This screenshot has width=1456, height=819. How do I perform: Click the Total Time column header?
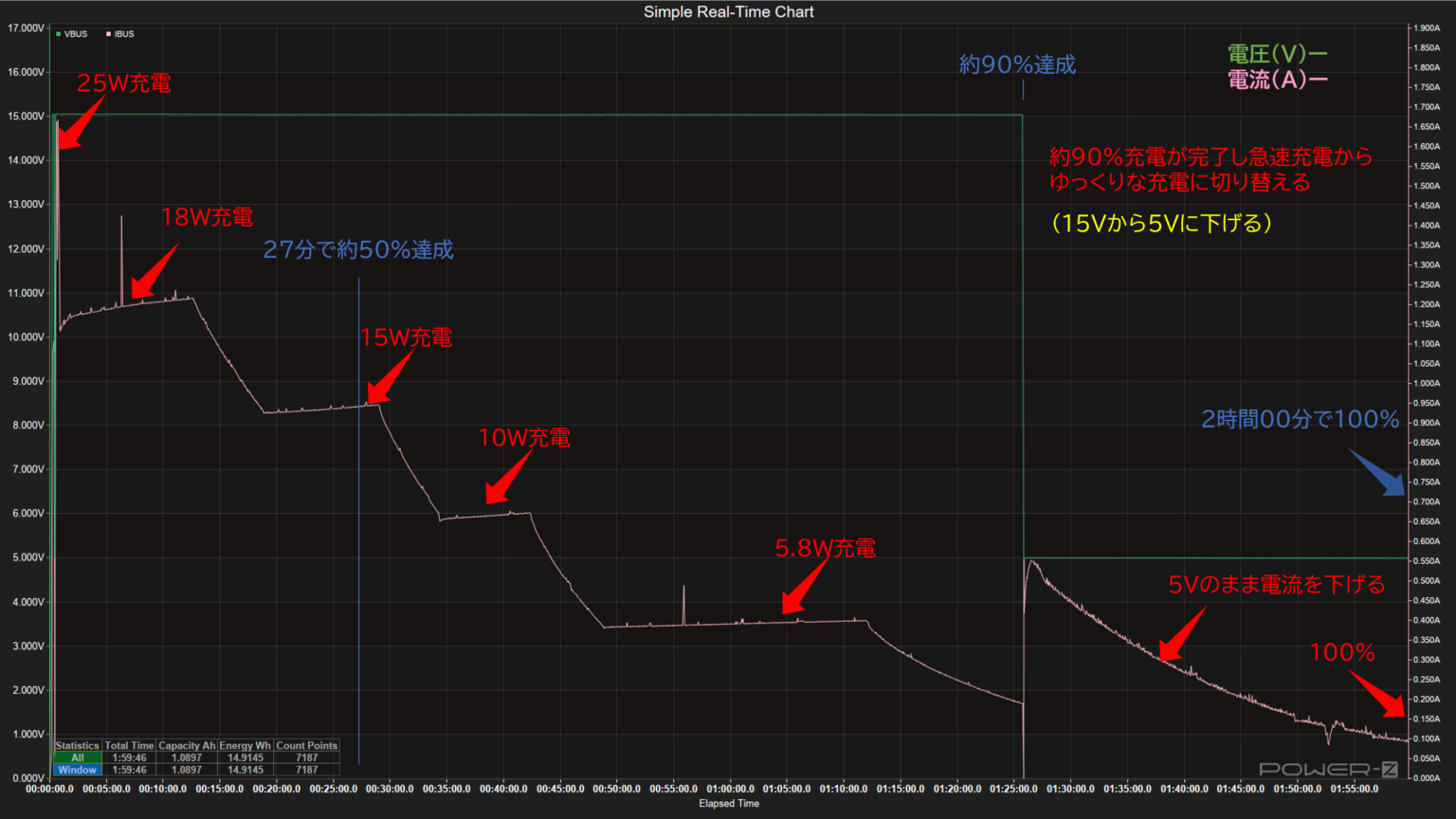(x=129, y=745)
